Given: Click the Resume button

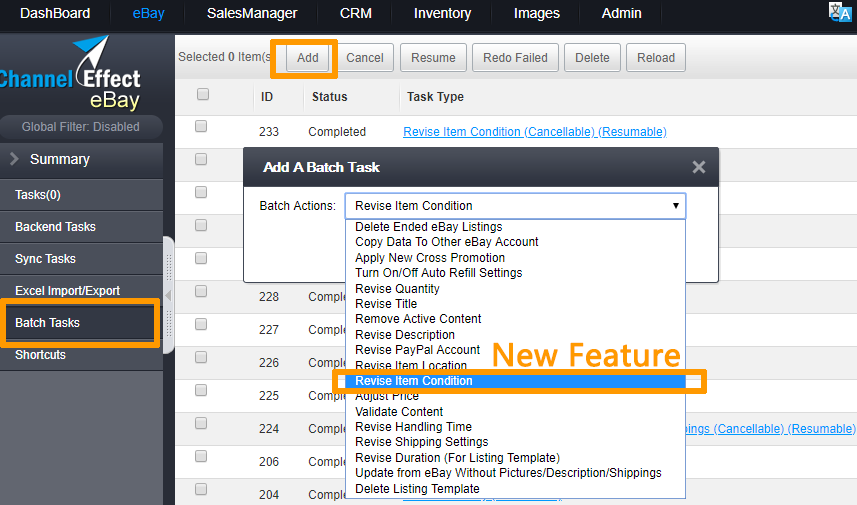Looking at the screenshot, I should (433, 57).
